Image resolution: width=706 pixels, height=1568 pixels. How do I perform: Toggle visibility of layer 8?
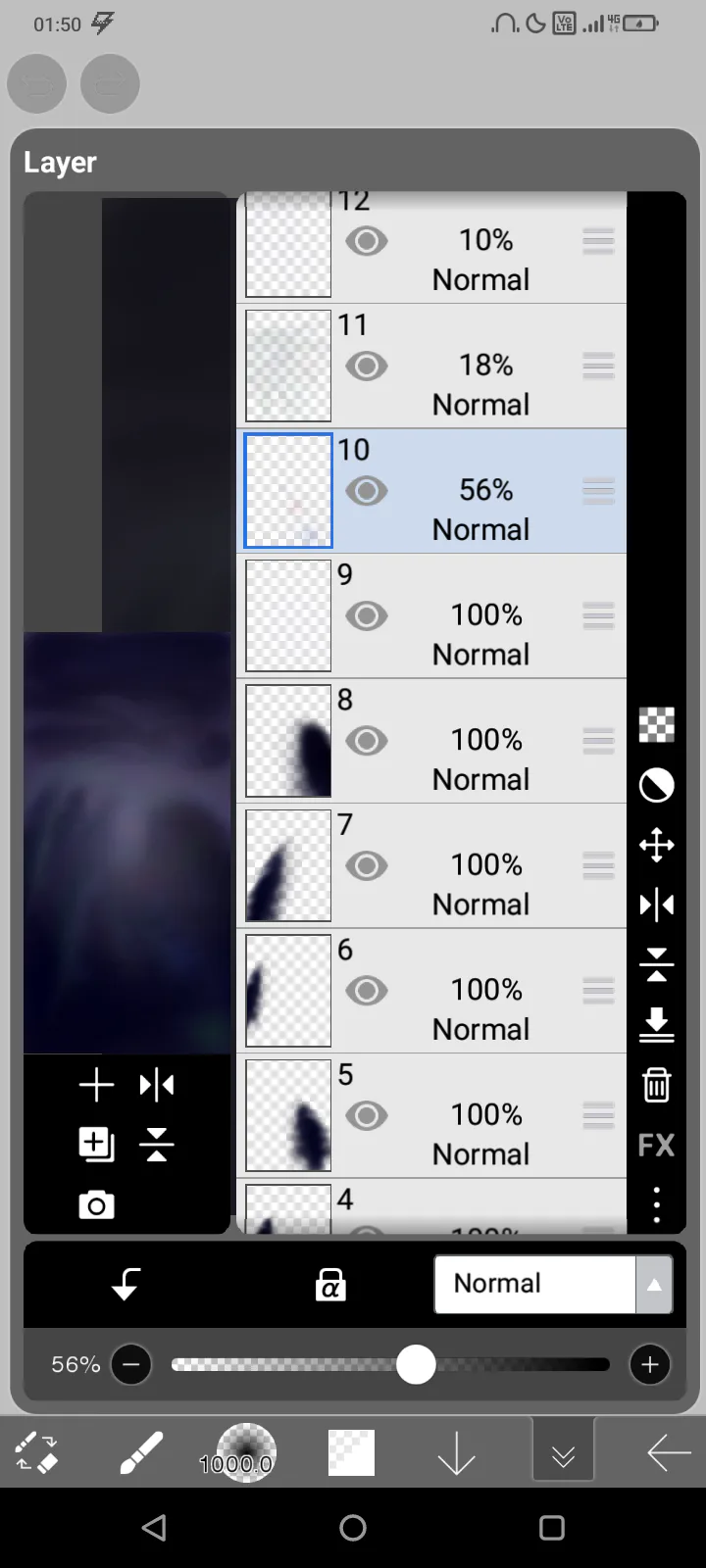tap(367, 741)
